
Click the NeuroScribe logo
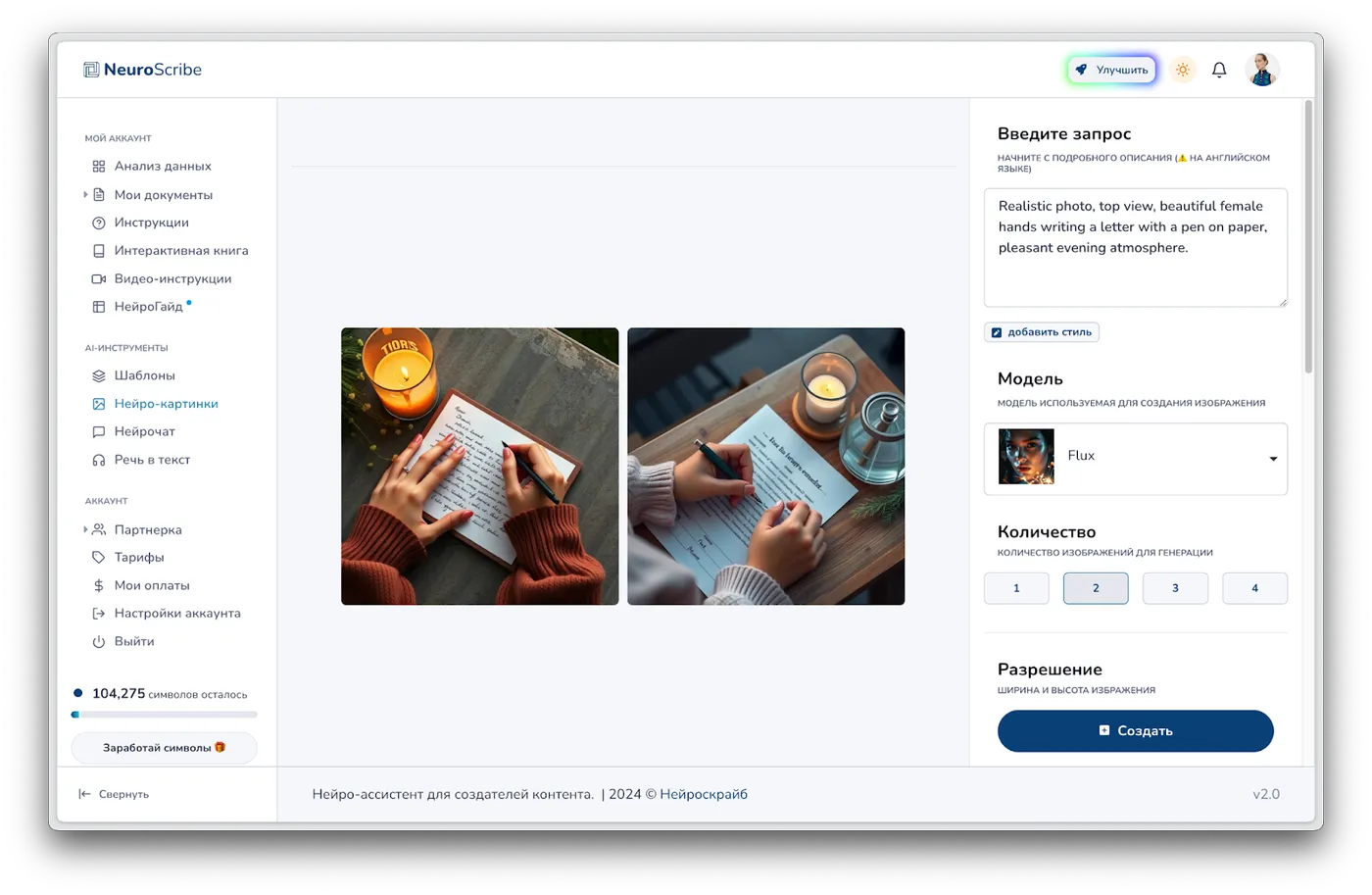click(143, 70)
